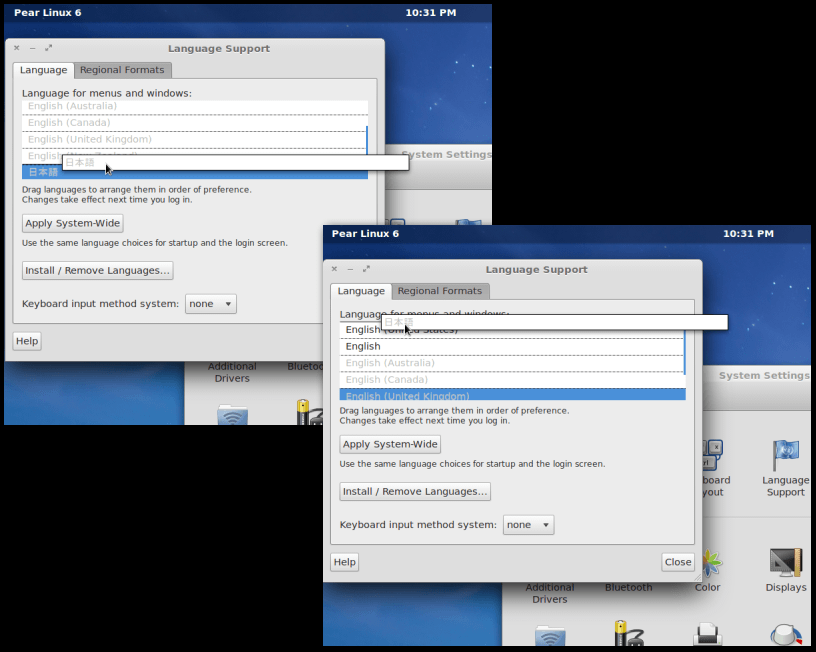Switch to Regional Formats tab in lower-right screenshot
This screenshot has height=652, width=816.
[440, 291]
